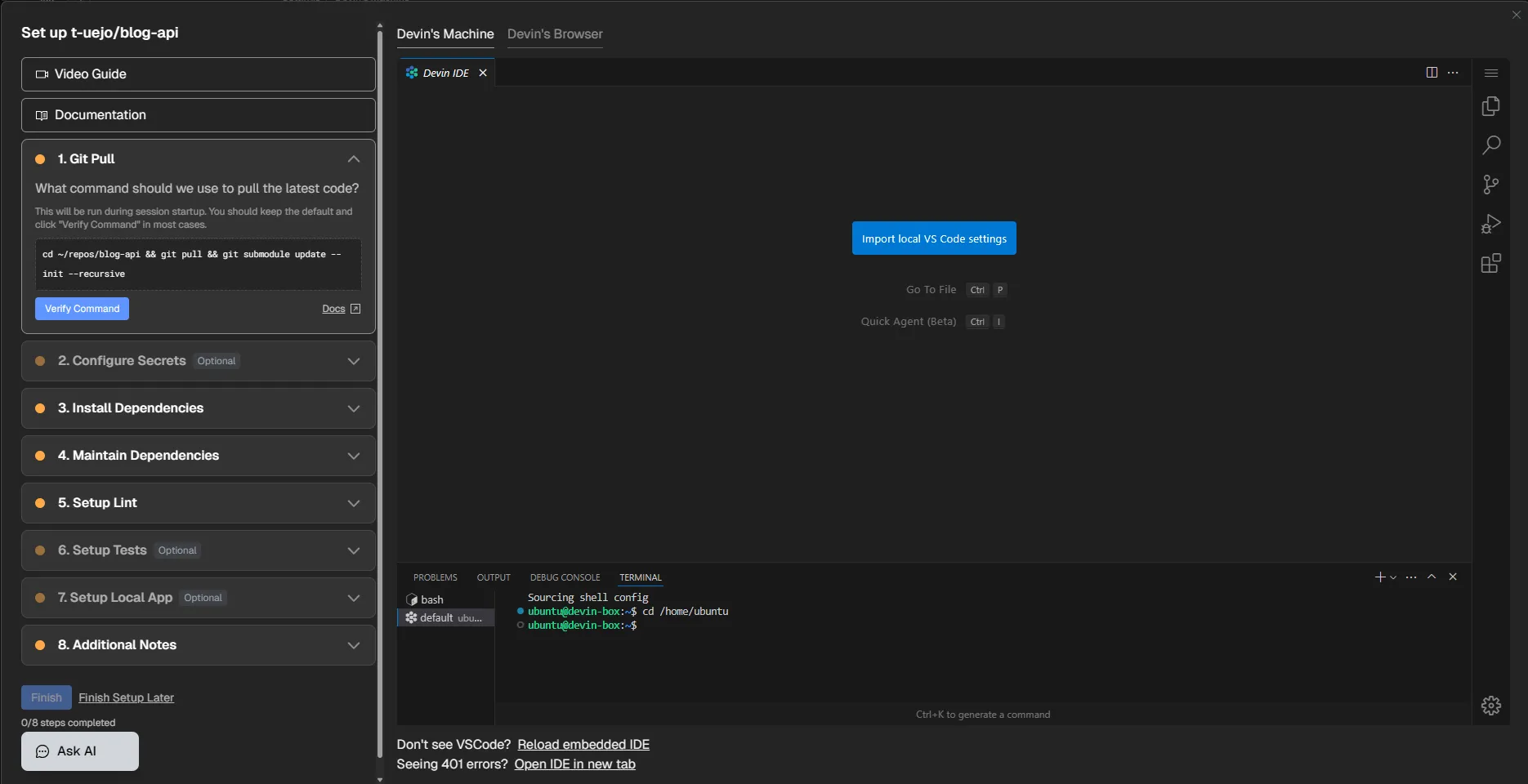Open the Source Control view
The width and height of the screenshot is (1528, 784).
[1491, 184]
